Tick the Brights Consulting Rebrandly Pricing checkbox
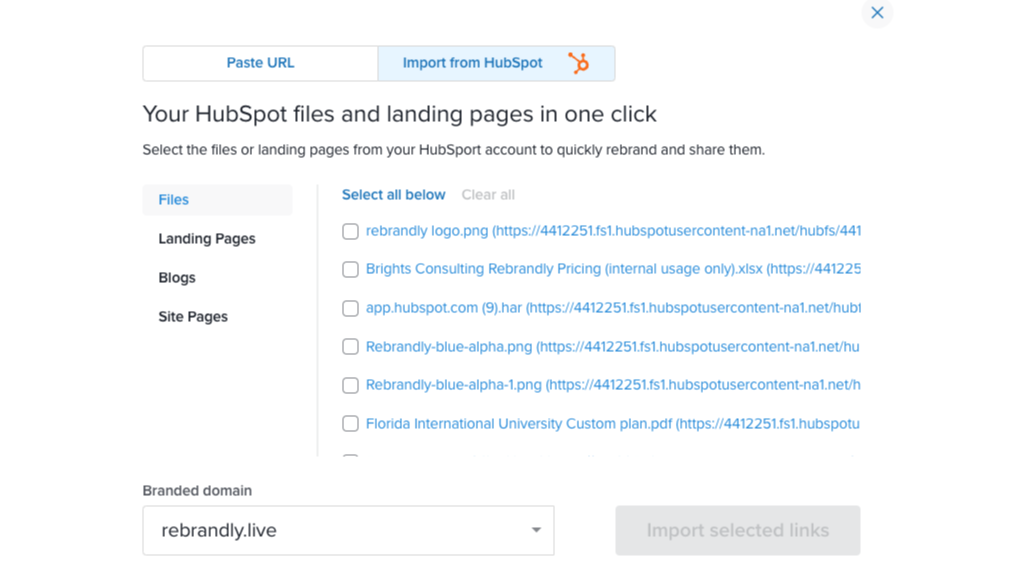Viewport: 1028px width, 578px height. pos(350,269)
